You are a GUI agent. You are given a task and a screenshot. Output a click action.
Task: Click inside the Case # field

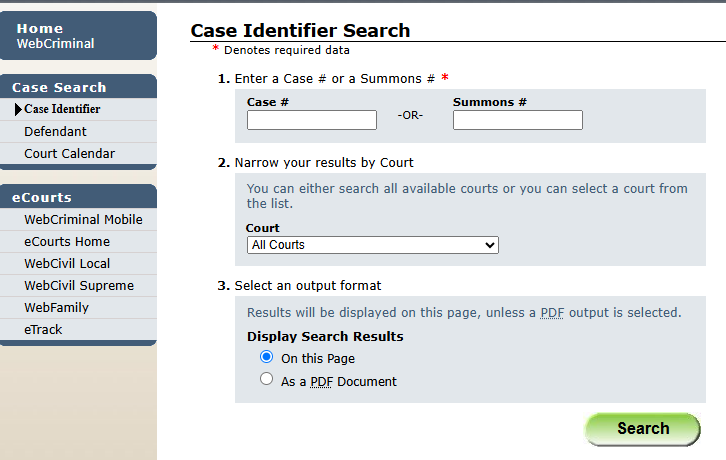312,120
